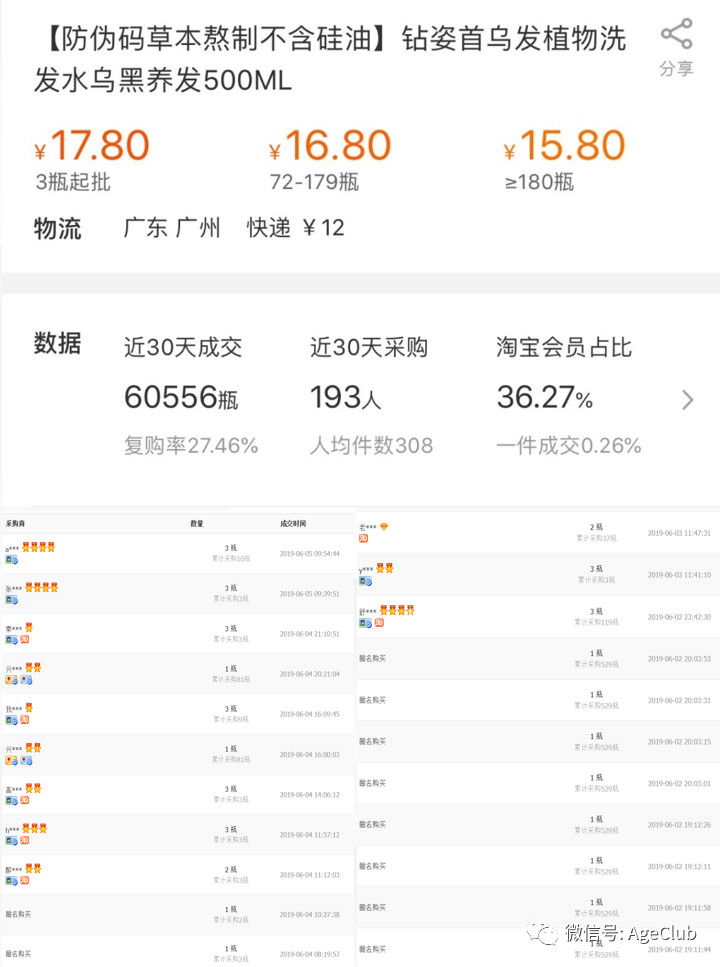This screenshot has height=967, width=720.
Task: Click the 成交时间 column header
Action: pos(293,523)
